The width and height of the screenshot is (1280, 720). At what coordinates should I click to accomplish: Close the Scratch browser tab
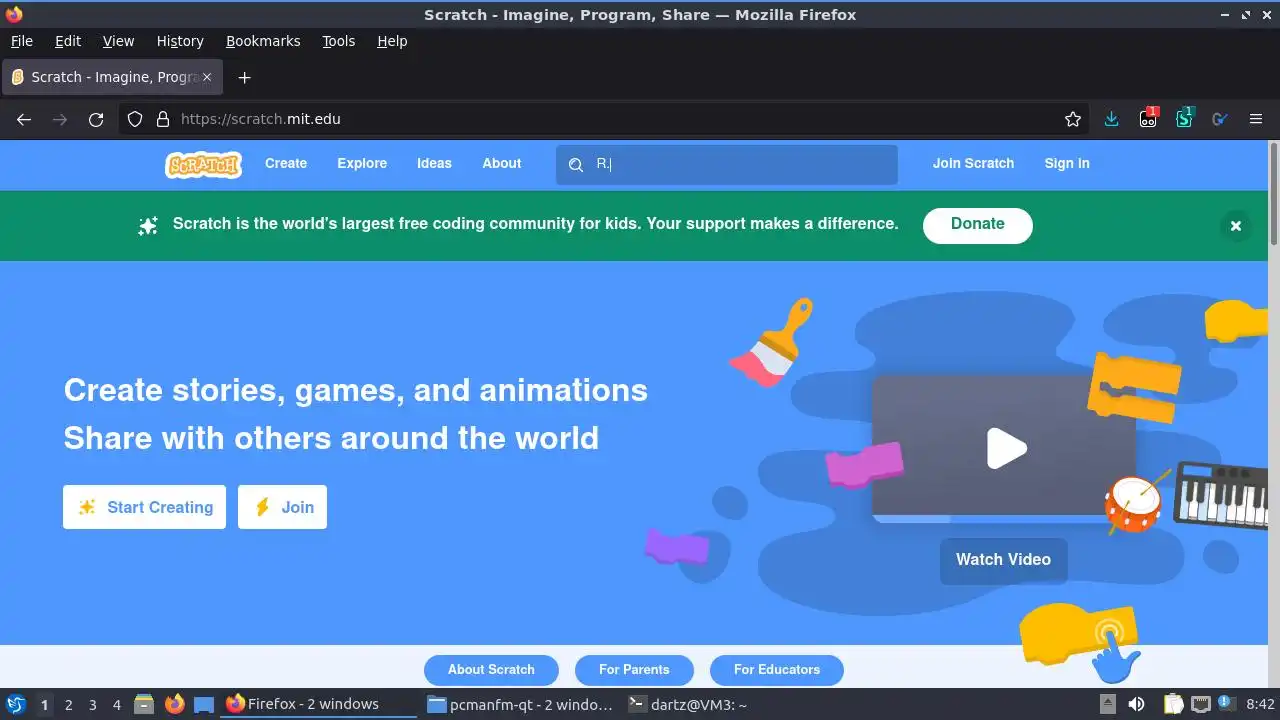click(207, 77)
